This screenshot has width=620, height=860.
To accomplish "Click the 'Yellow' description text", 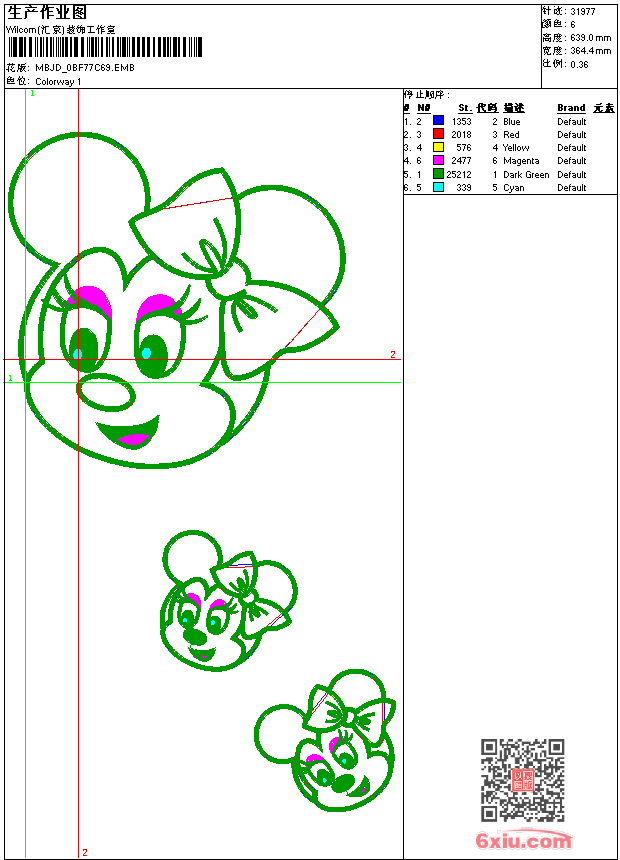I will pos(516,148).
